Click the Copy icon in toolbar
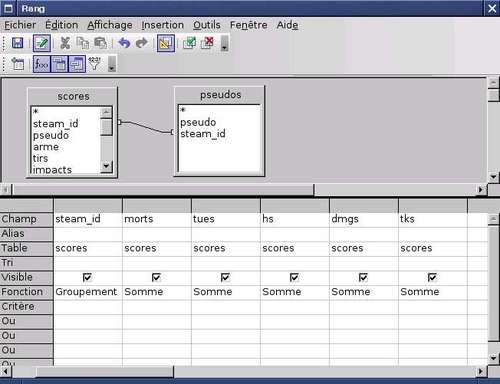500x384 pixels. (83, 43)
